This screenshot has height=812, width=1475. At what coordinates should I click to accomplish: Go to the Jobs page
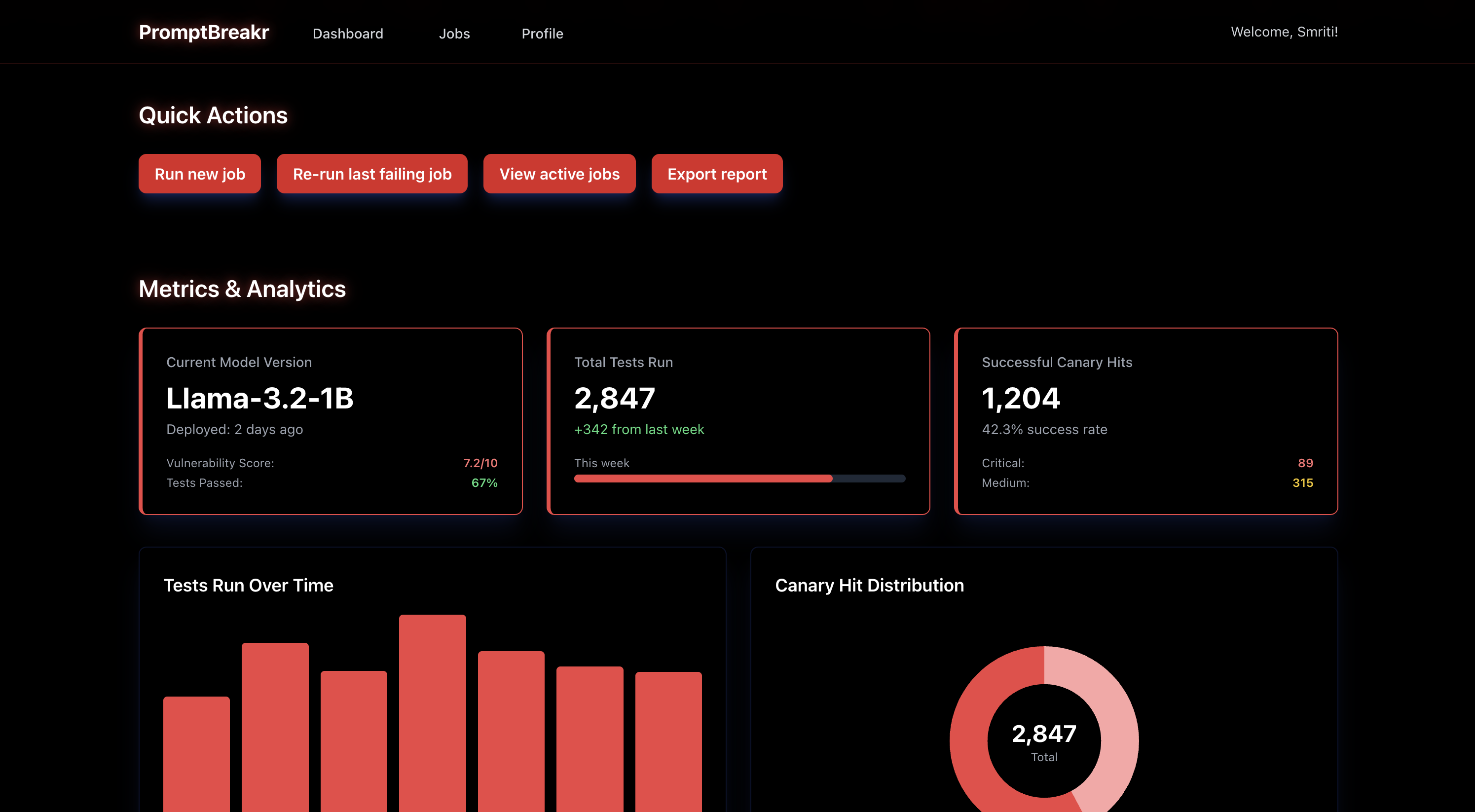pyautogui.click(x=454, y=34)
